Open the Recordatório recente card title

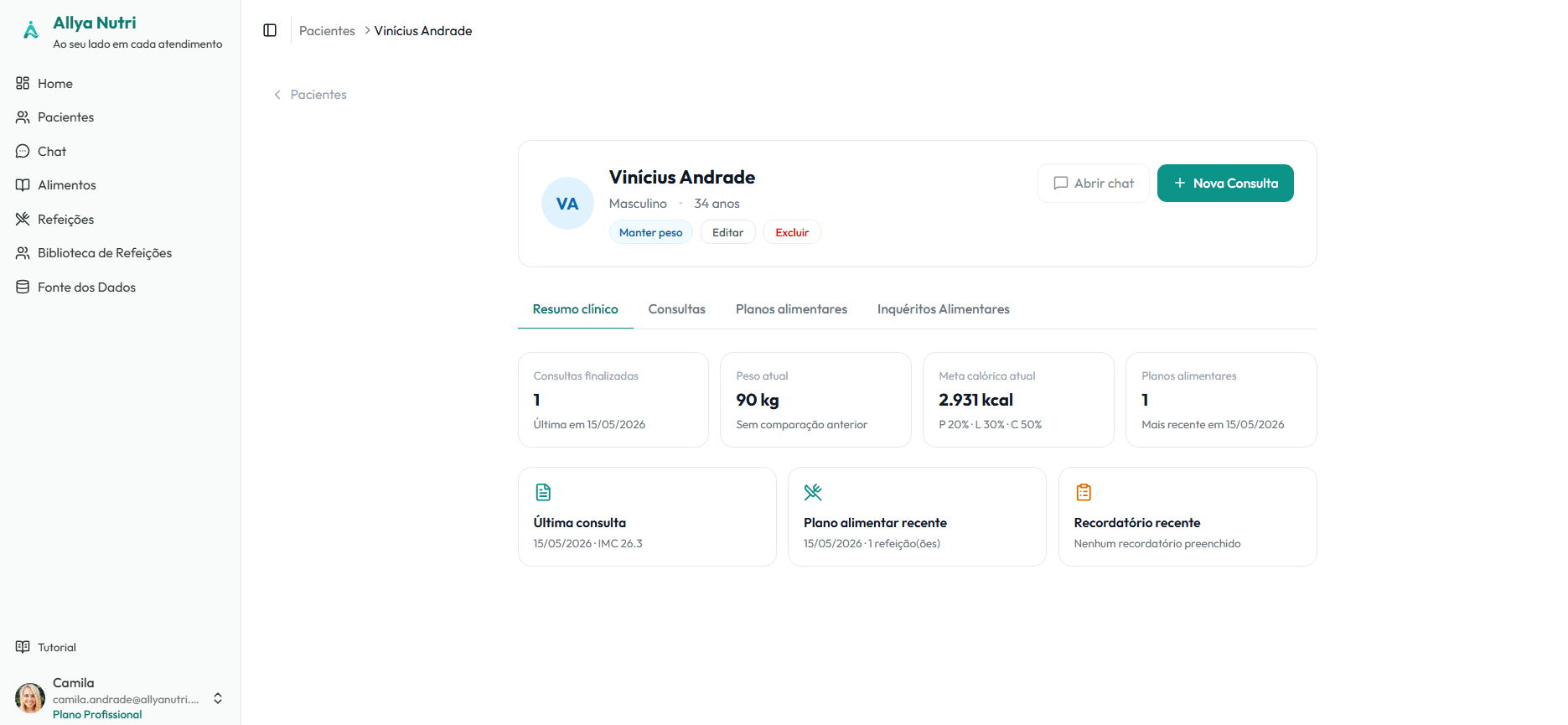tap(1137, 523)
